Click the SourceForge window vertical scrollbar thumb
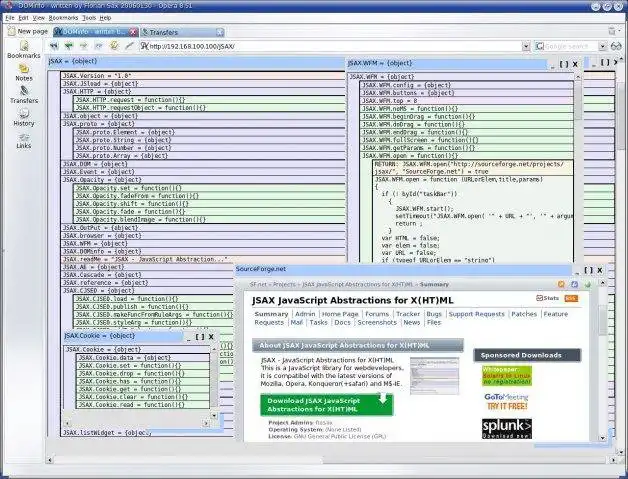 tap(603, 320)
